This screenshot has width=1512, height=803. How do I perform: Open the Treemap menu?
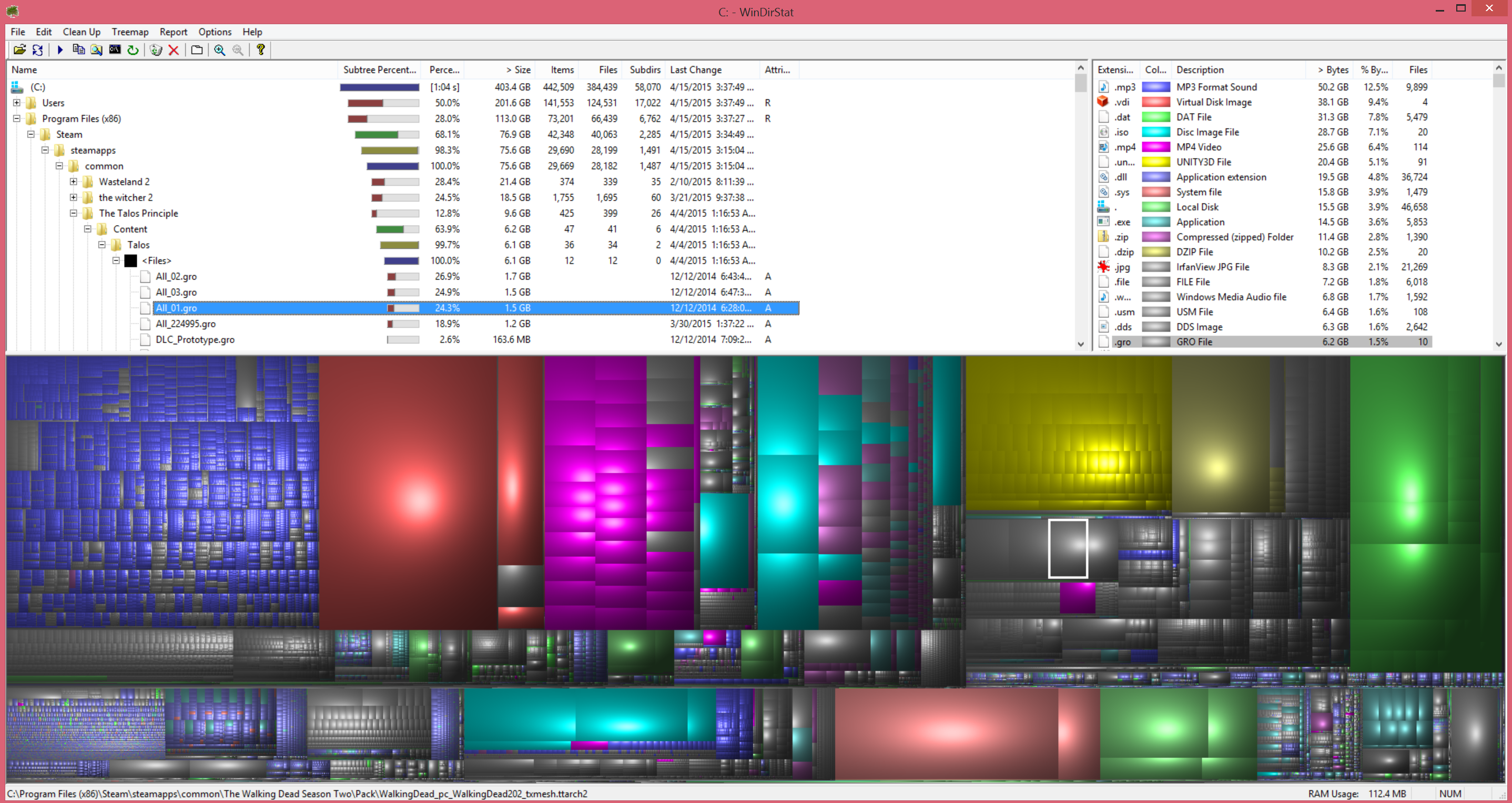(131, 31)
